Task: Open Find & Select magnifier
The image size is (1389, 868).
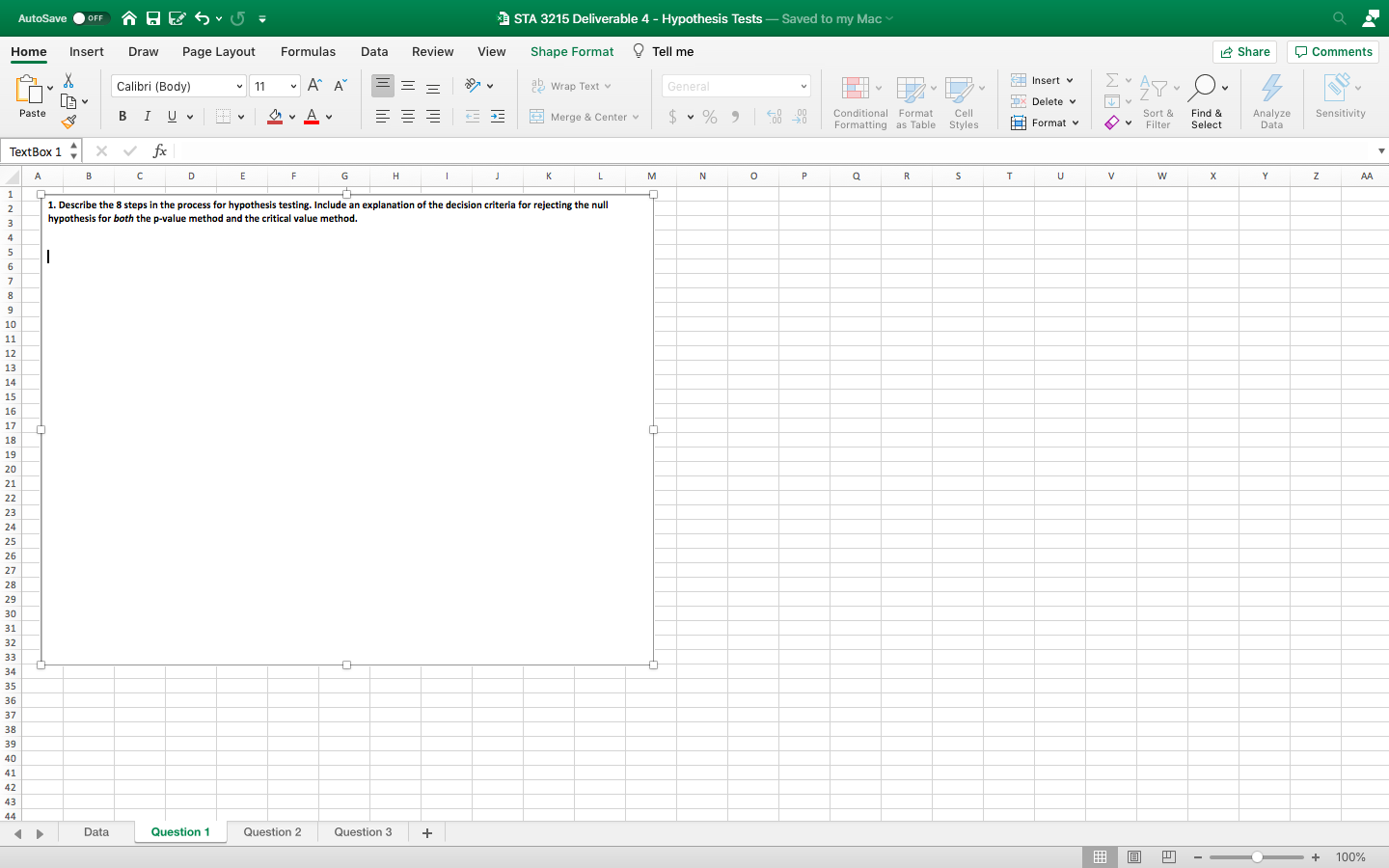Action: (1207, 102)
